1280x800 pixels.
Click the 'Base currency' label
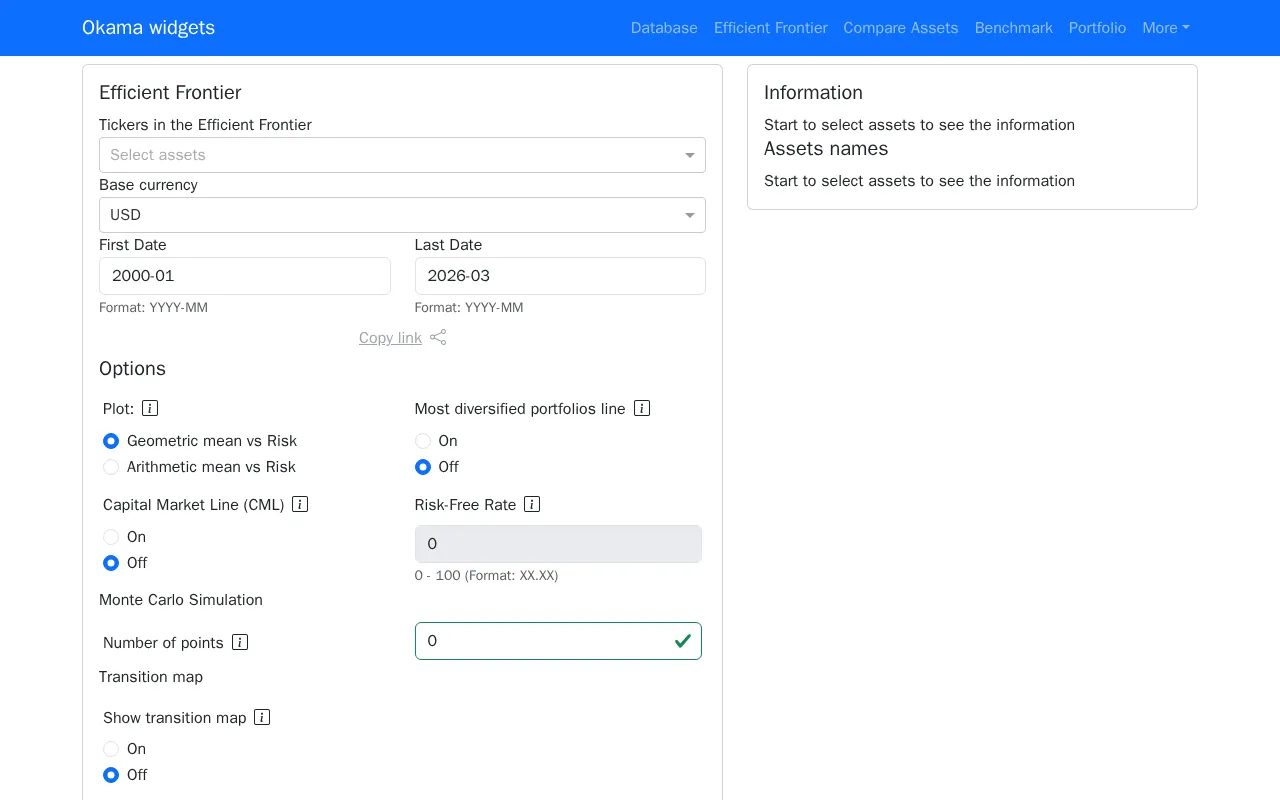coord(148,185)
